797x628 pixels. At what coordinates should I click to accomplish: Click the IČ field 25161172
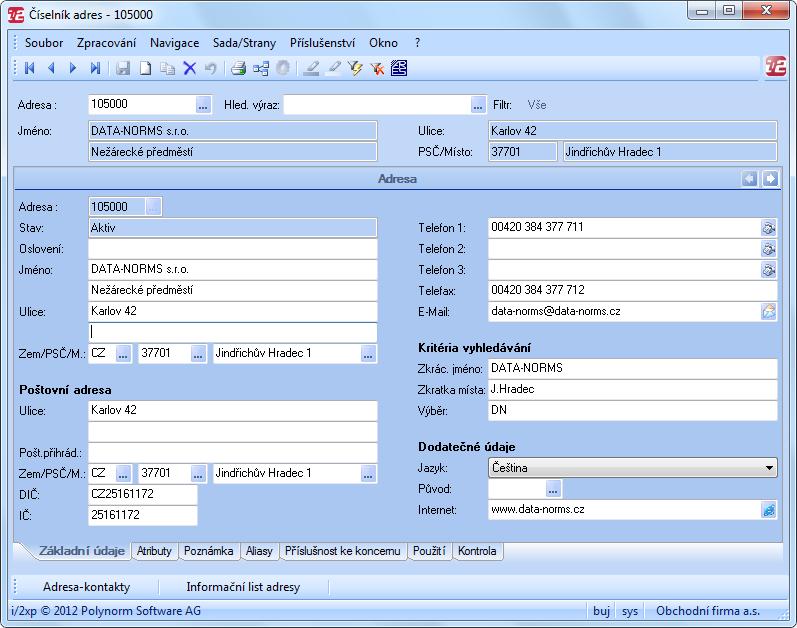[142, 515]
